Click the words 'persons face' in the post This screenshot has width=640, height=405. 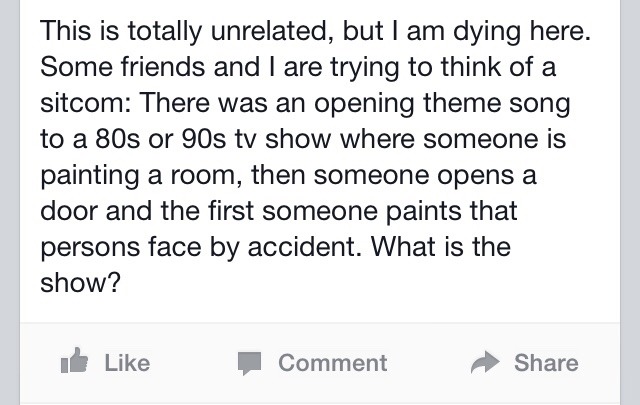pos(121,248)
